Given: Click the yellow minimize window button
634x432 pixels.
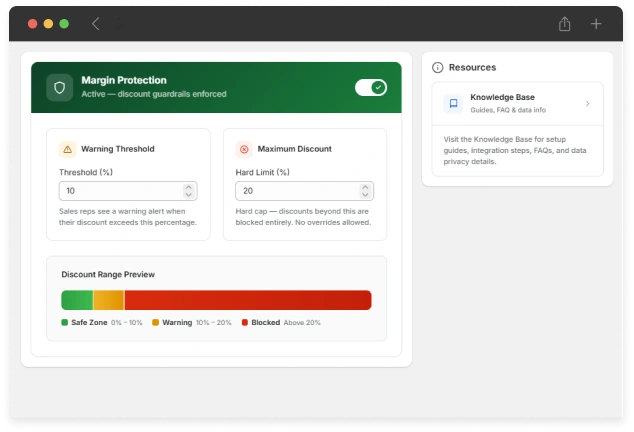Looking at the screenshot, I should [48, 24].
